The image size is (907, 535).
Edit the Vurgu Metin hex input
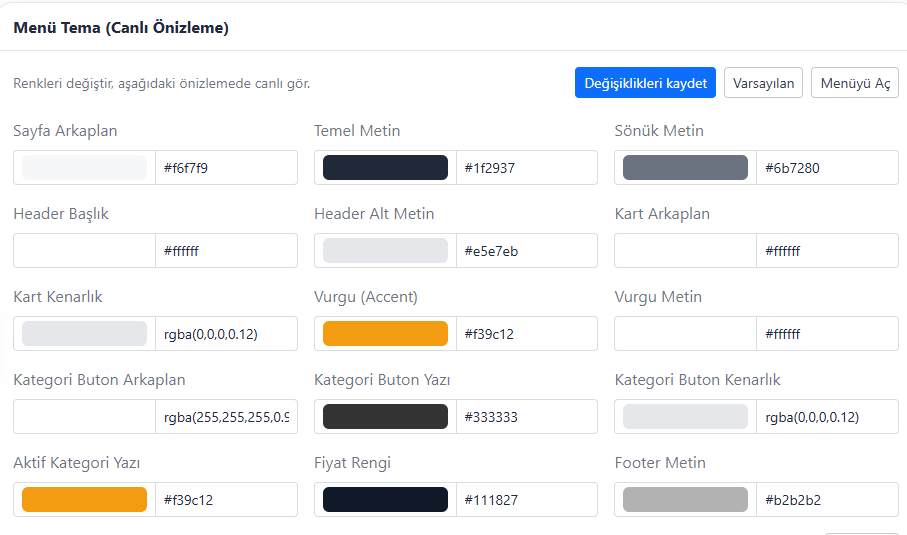(x=826, y=334)
